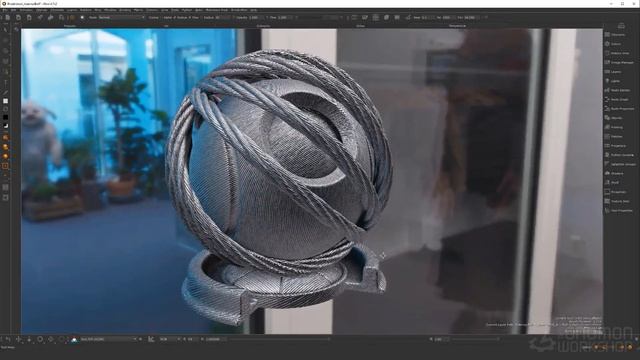Open the Channels menu
640x360 pixels.
tap(57, 10)
